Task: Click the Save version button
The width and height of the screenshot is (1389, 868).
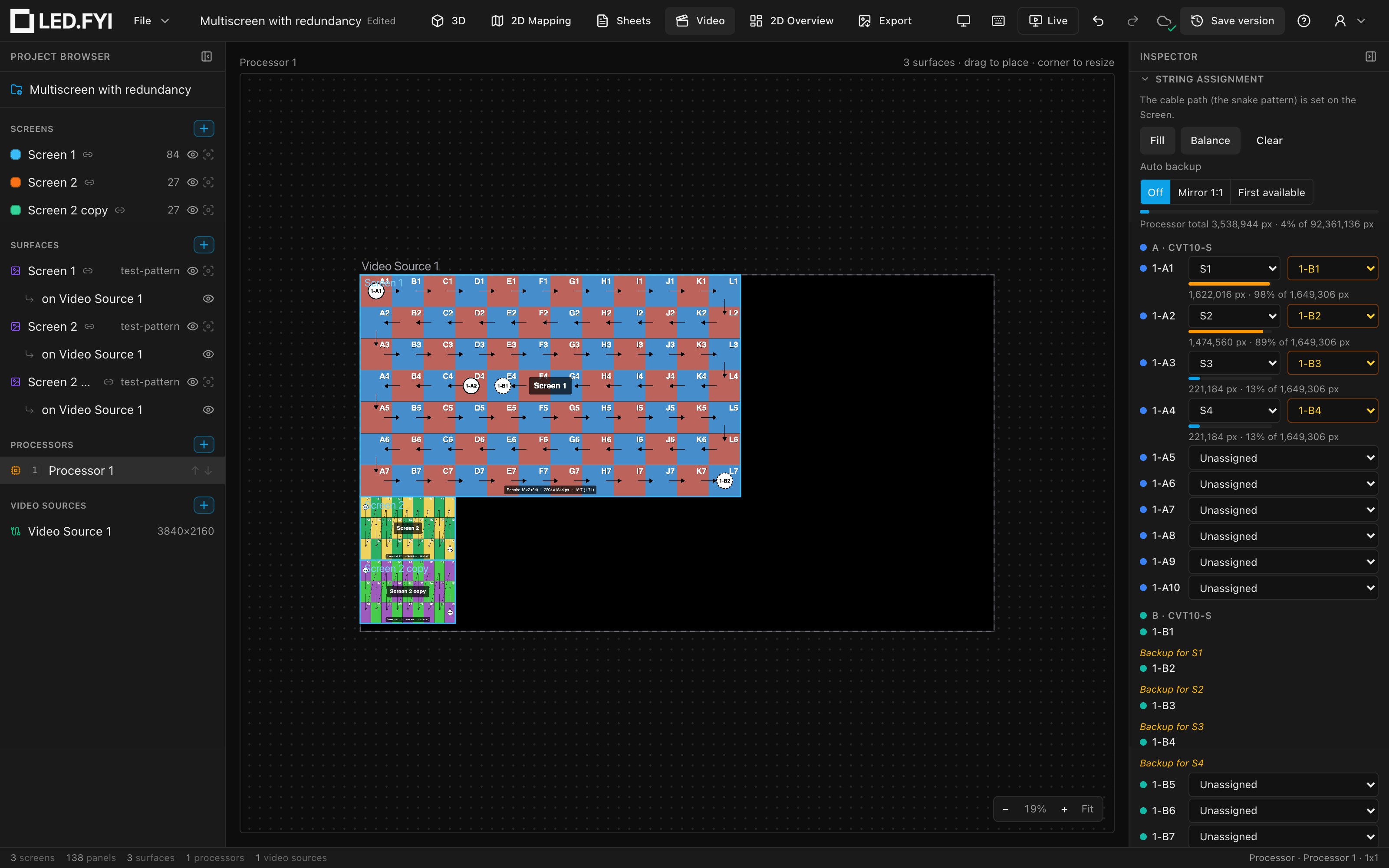Action: [1232, 21]
